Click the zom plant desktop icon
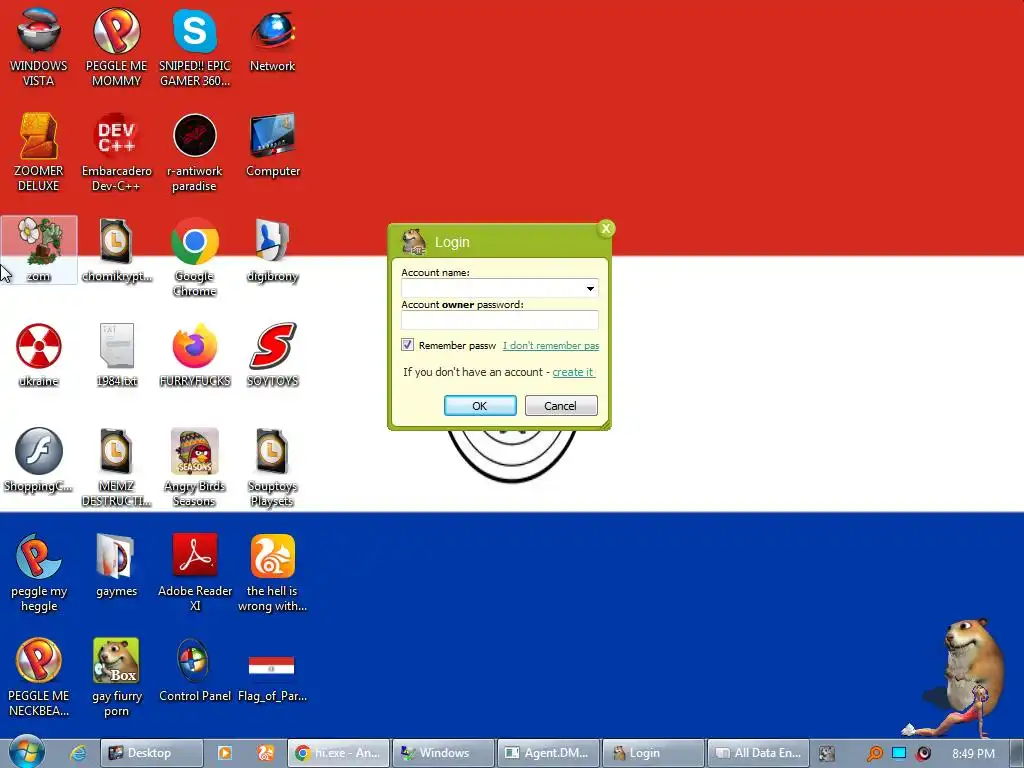 [39, 249]
